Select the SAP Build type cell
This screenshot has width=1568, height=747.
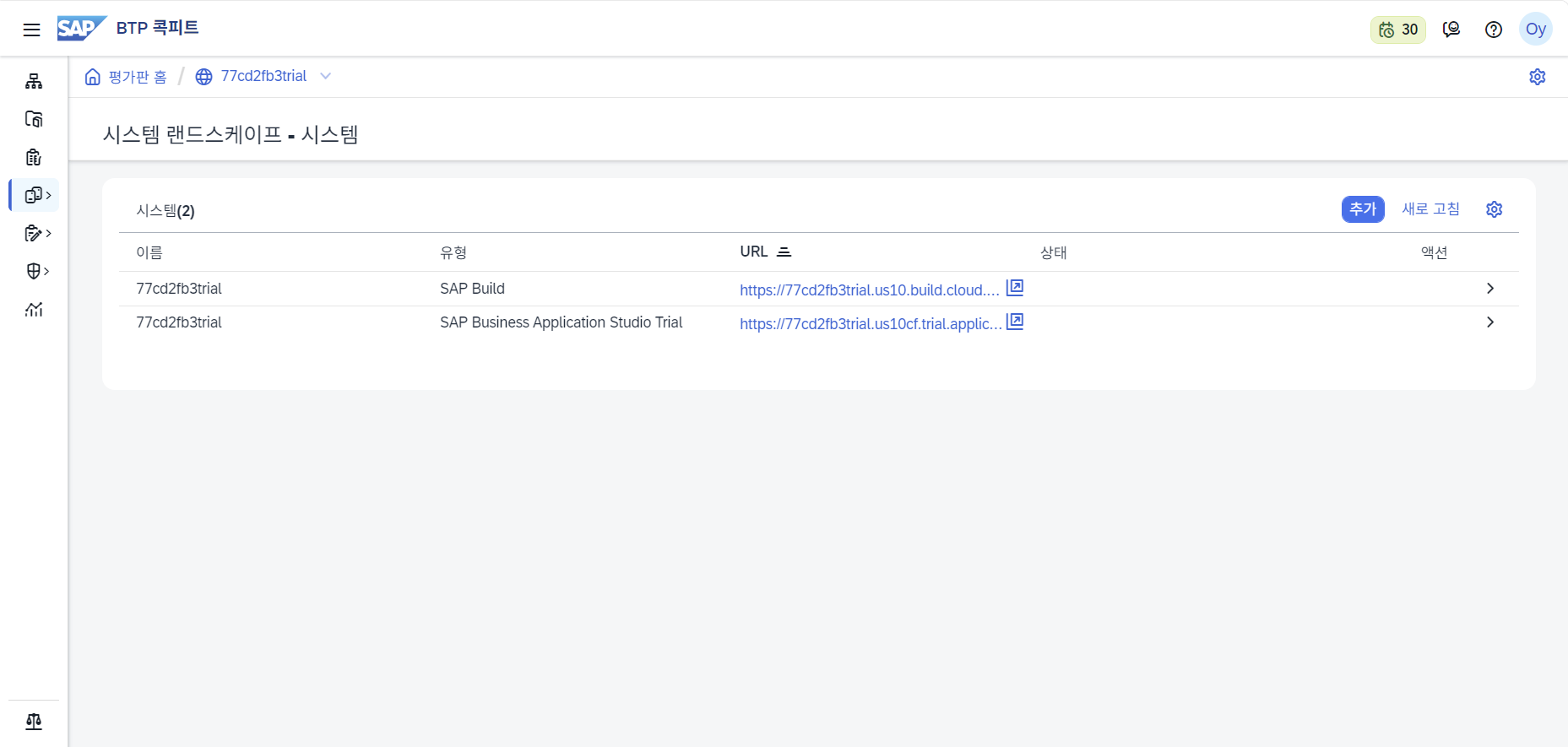tap(472, 289)
